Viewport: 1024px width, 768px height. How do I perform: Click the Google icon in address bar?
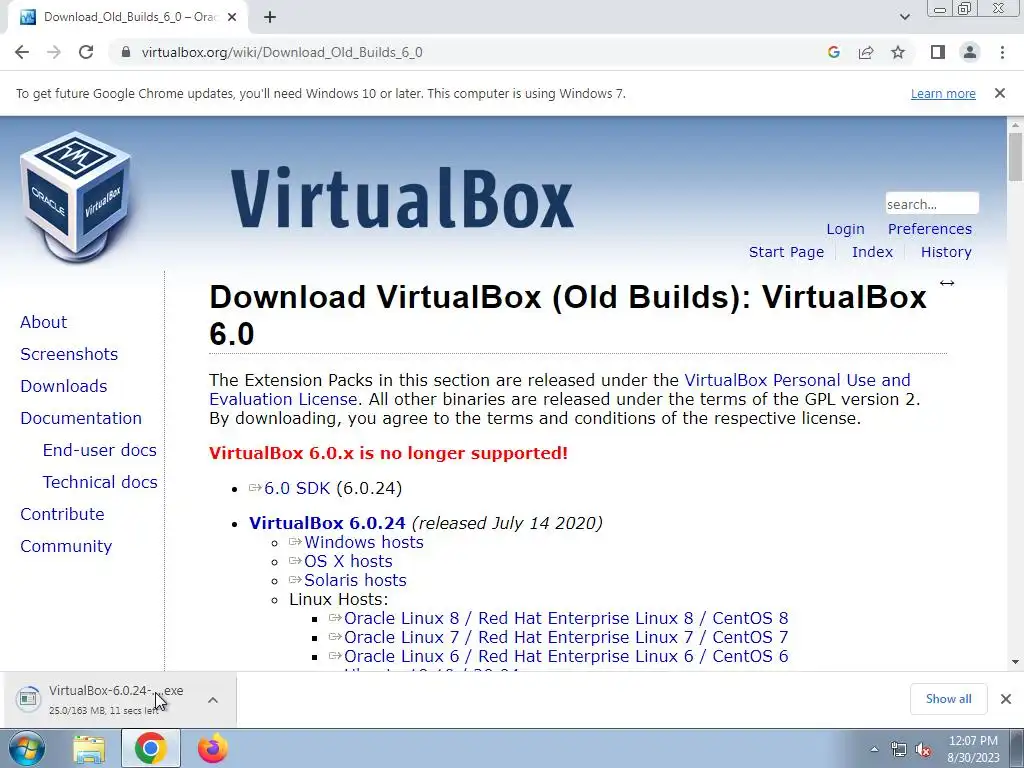pos(833,52)
